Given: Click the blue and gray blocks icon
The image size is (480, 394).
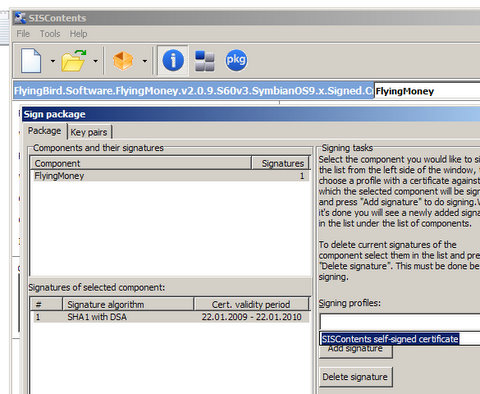Looking at the screenshot, I should tap(204, 61).
